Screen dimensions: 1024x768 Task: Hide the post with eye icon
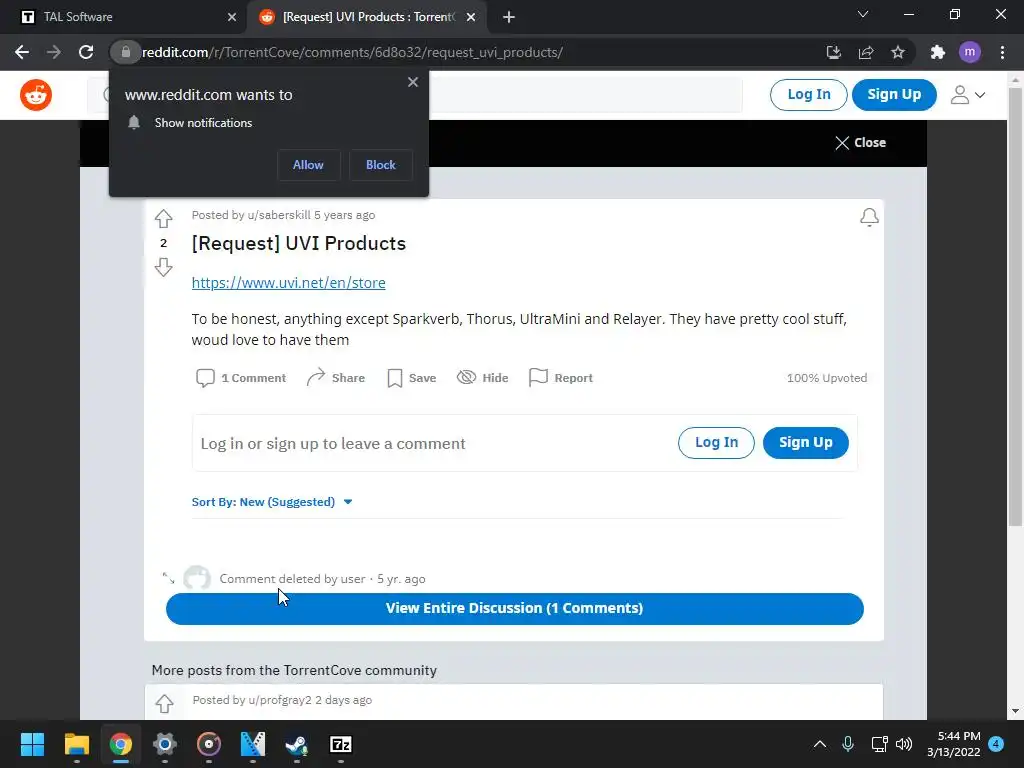point(483,377)
